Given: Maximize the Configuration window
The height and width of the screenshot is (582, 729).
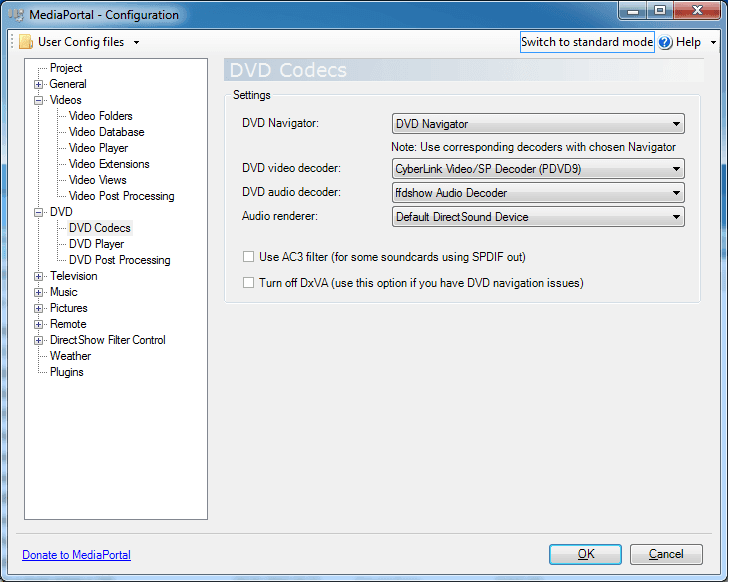Looking at the screenshot, I should coord(660,11).
